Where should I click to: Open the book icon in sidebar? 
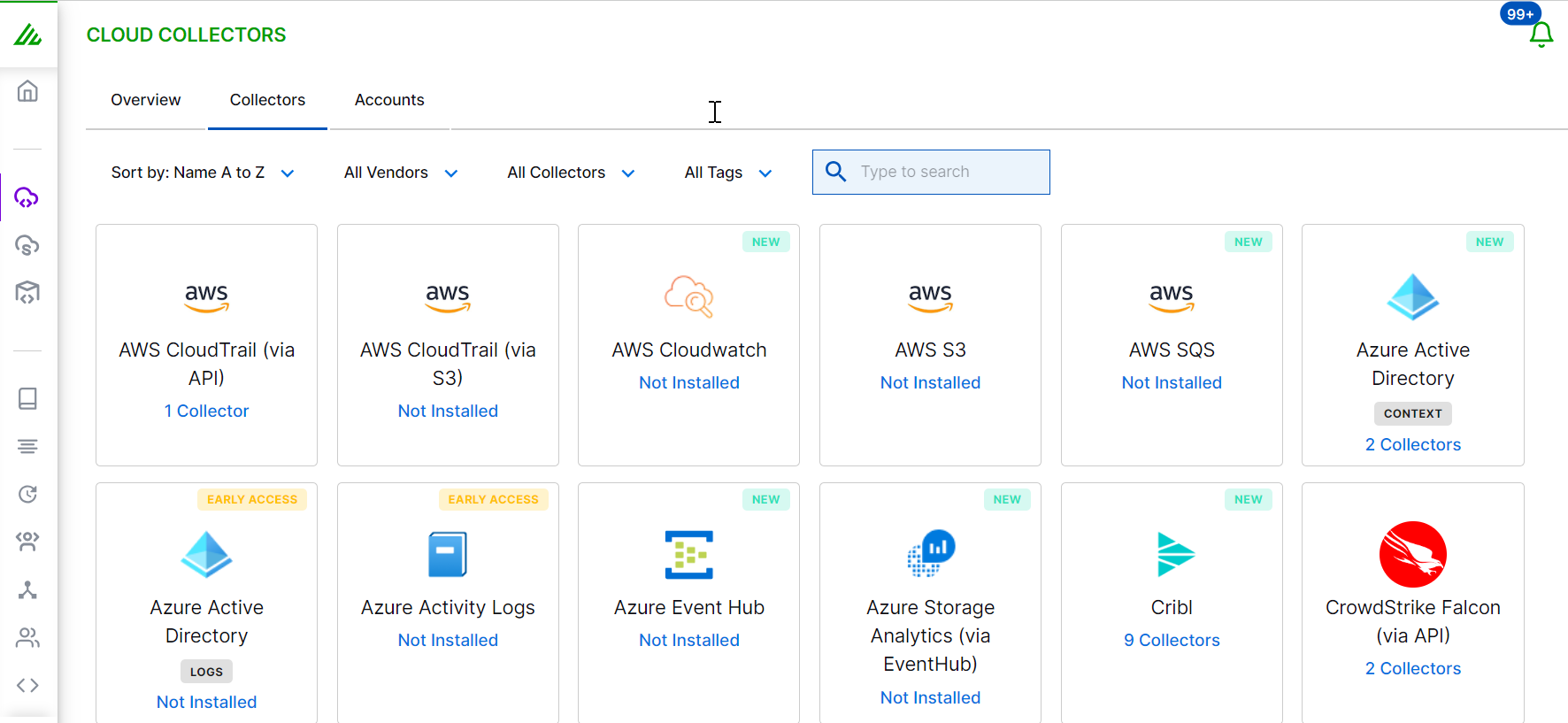coord(27,398)
